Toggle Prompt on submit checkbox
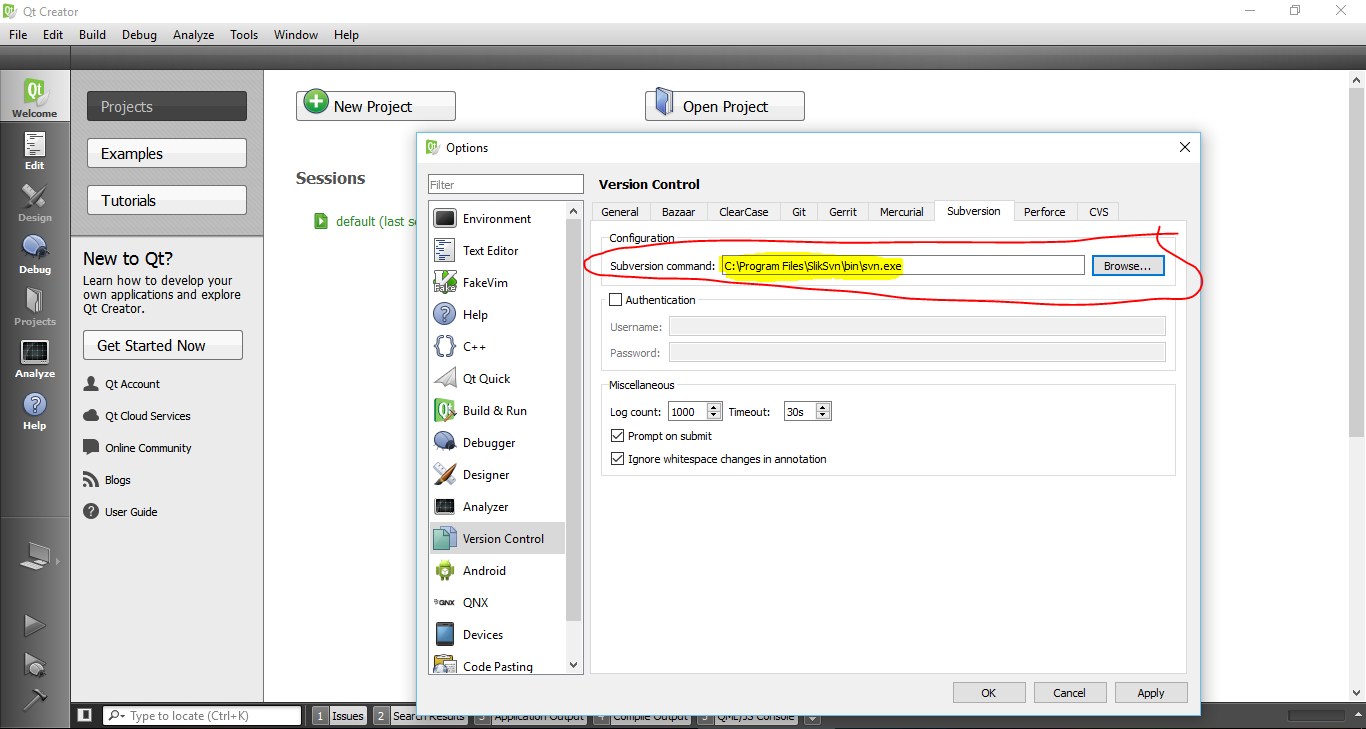Viewport: 1366px width, 729px height. click(x=617, y=436)
